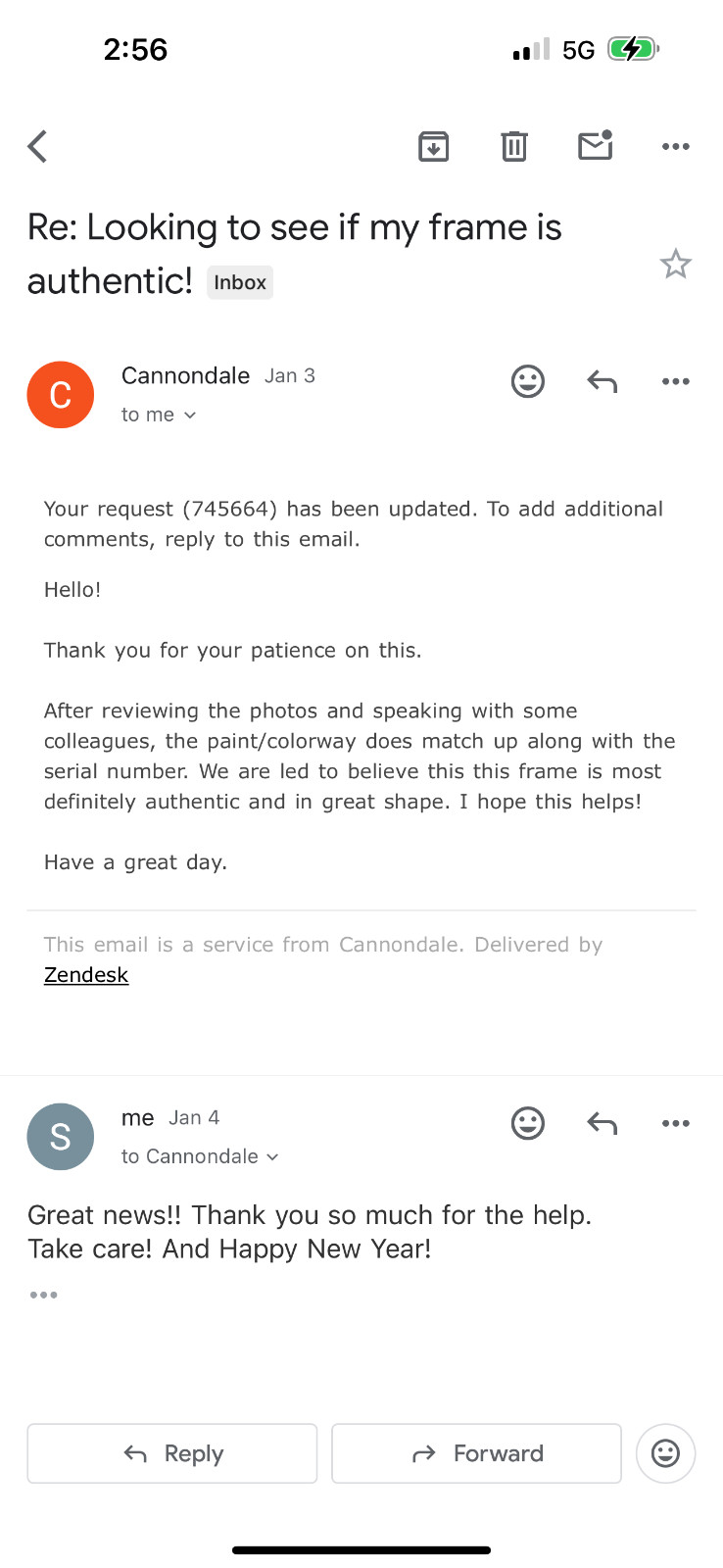Add emoji reaction to my Jan 4 message
Image resolution: width=723 pixels, height=1568 pixels.
[528, 1123]
